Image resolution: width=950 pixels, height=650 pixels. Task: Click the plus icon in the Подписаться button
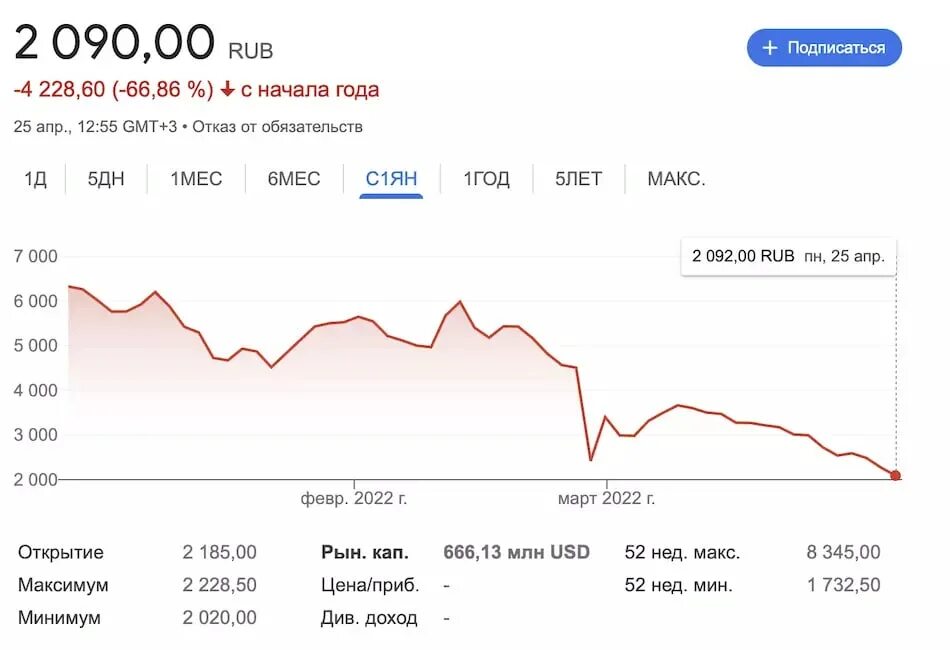point(769,48)
